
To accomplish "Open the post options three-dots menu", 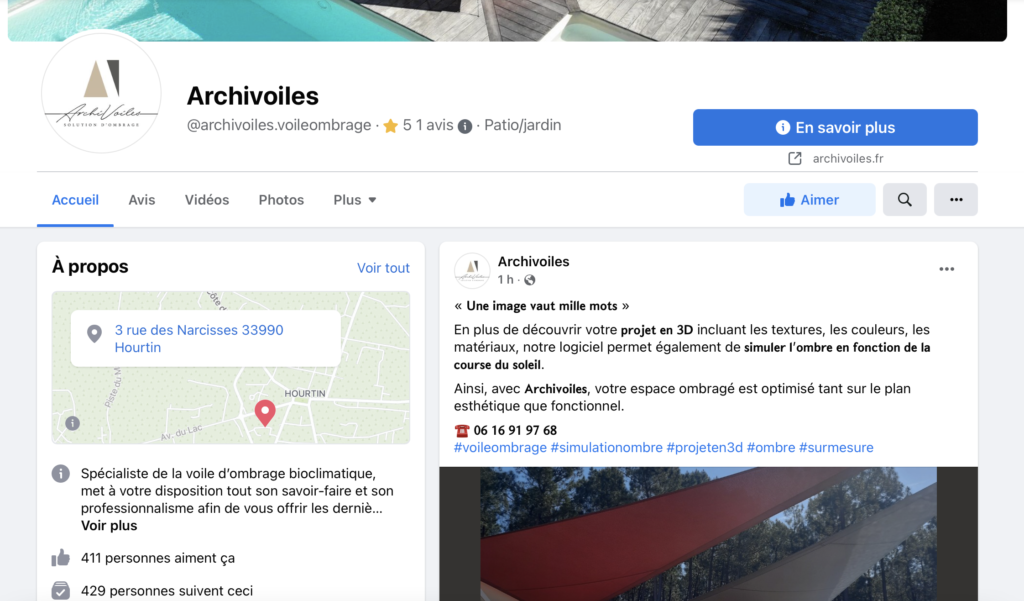I will pyautogui.click(x=947, y=269).
